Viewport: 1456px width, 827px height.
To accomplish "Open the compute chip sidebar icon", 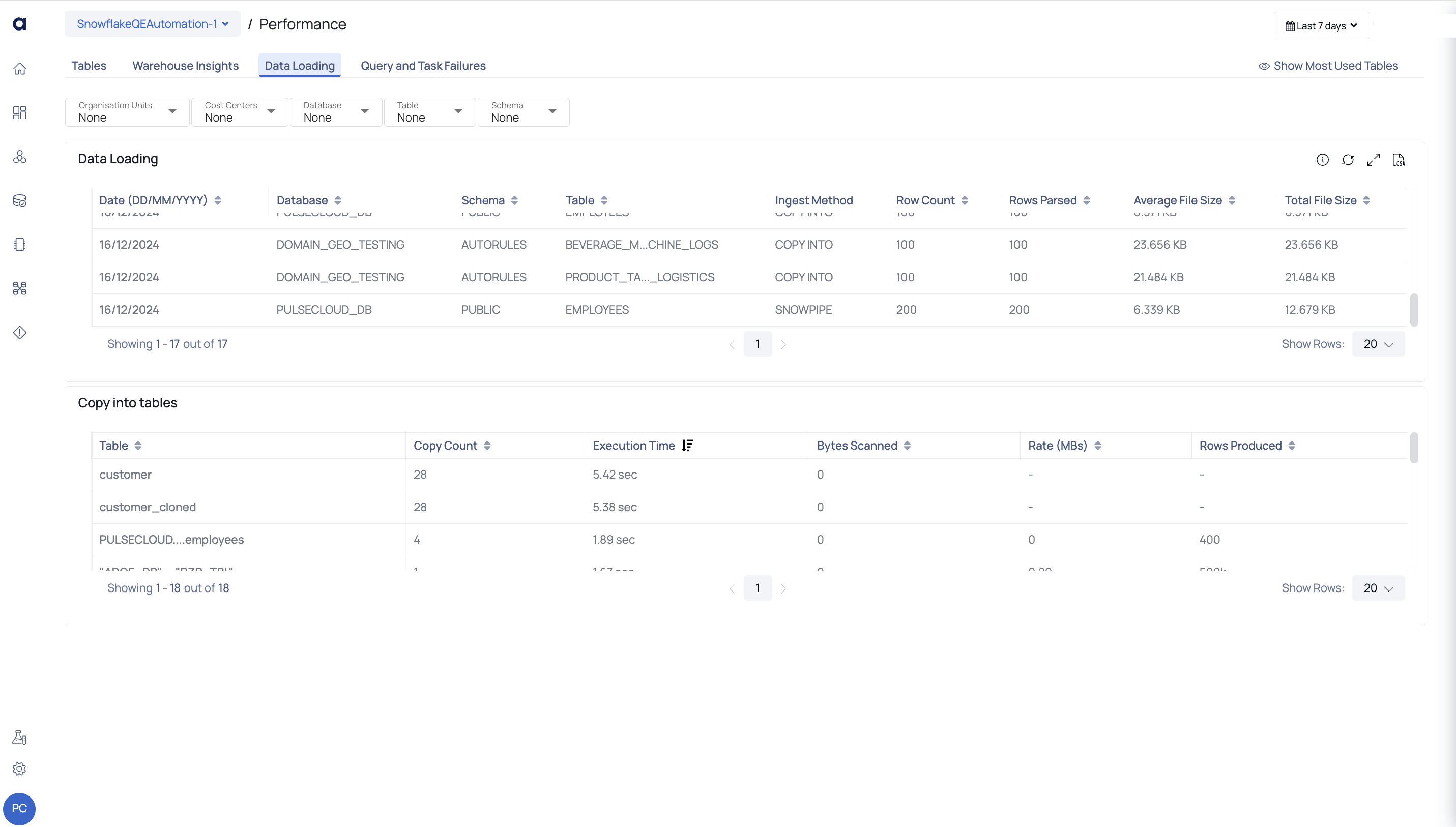I will point(19,244).
